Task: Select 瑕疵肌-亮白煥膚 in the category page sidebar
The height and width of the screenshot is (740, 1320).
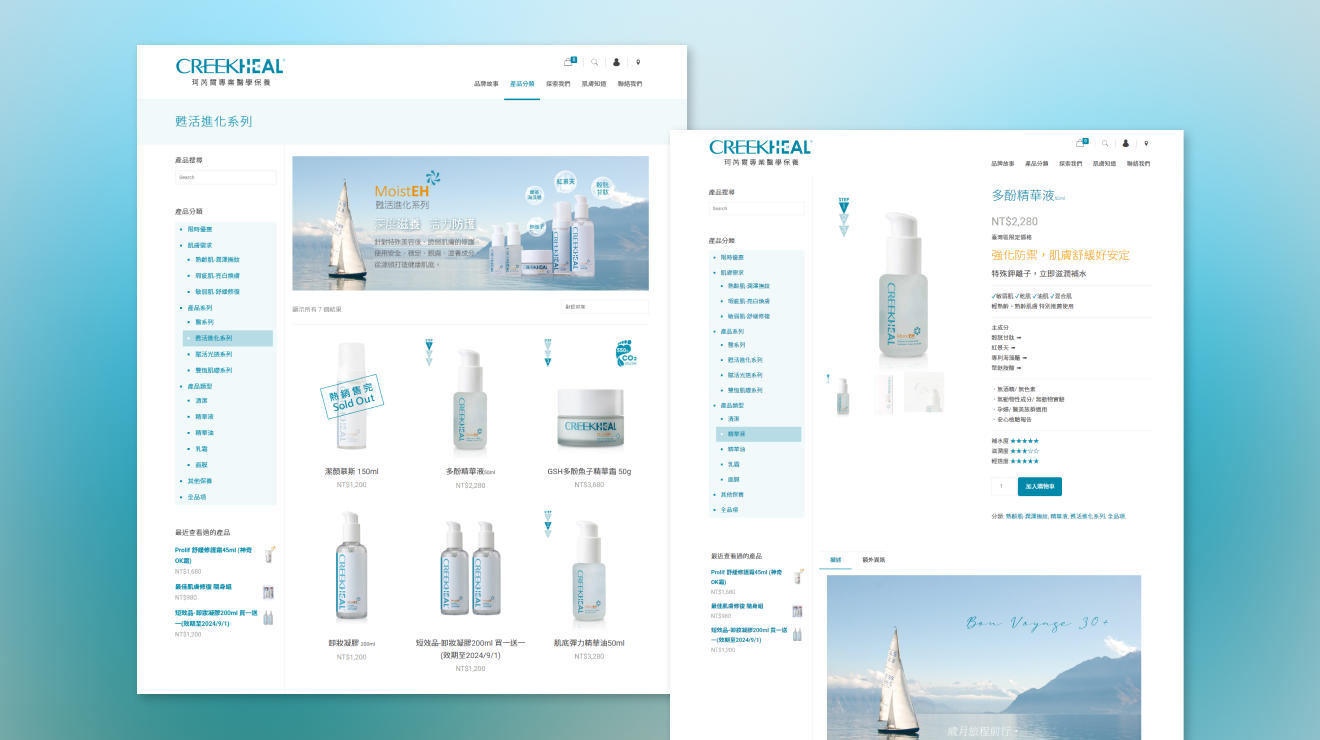Action: pyautogui.click(x=217, y=276)
